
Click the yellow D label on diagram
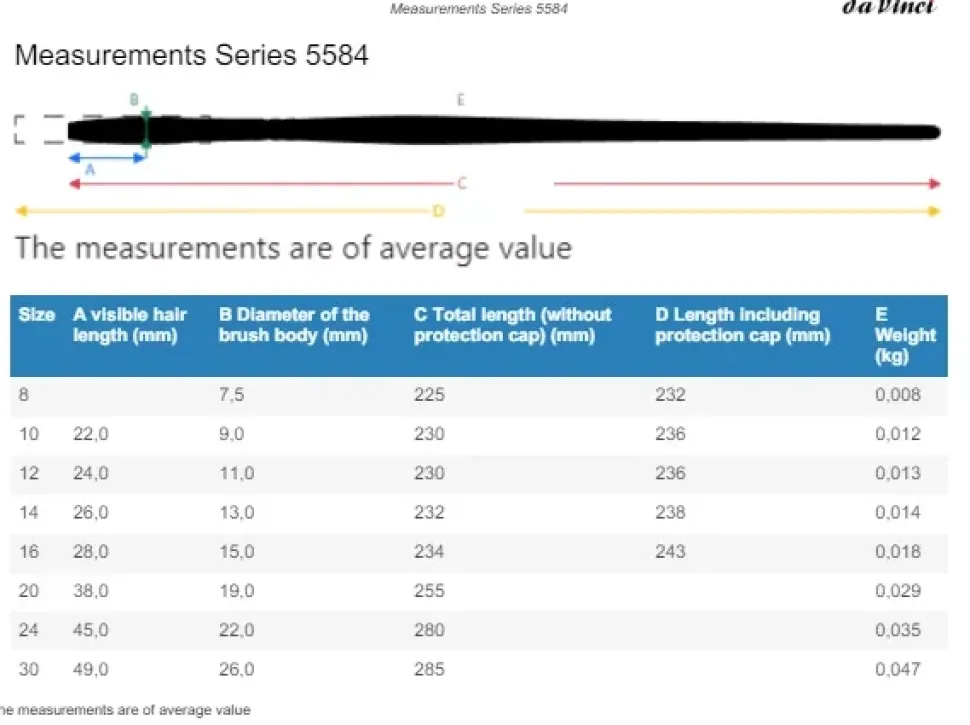point(438,211)
